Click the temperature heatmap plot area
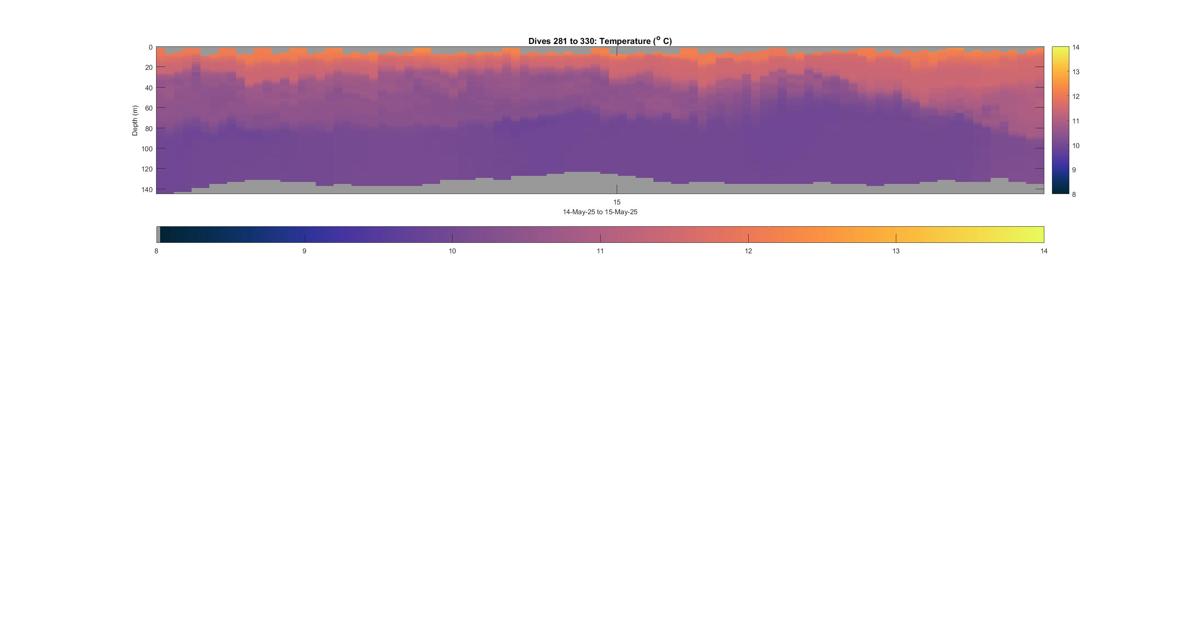 click(600, 120)
